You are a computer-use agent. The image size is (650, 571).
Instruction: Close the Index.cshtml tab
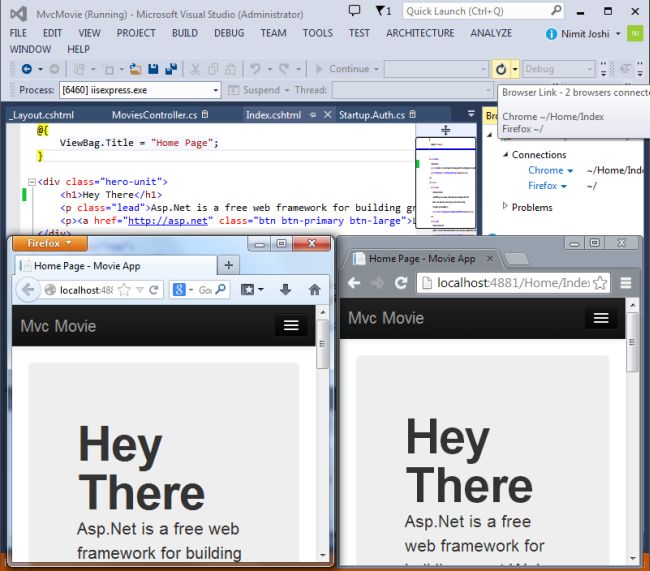(x=327, y=114)
